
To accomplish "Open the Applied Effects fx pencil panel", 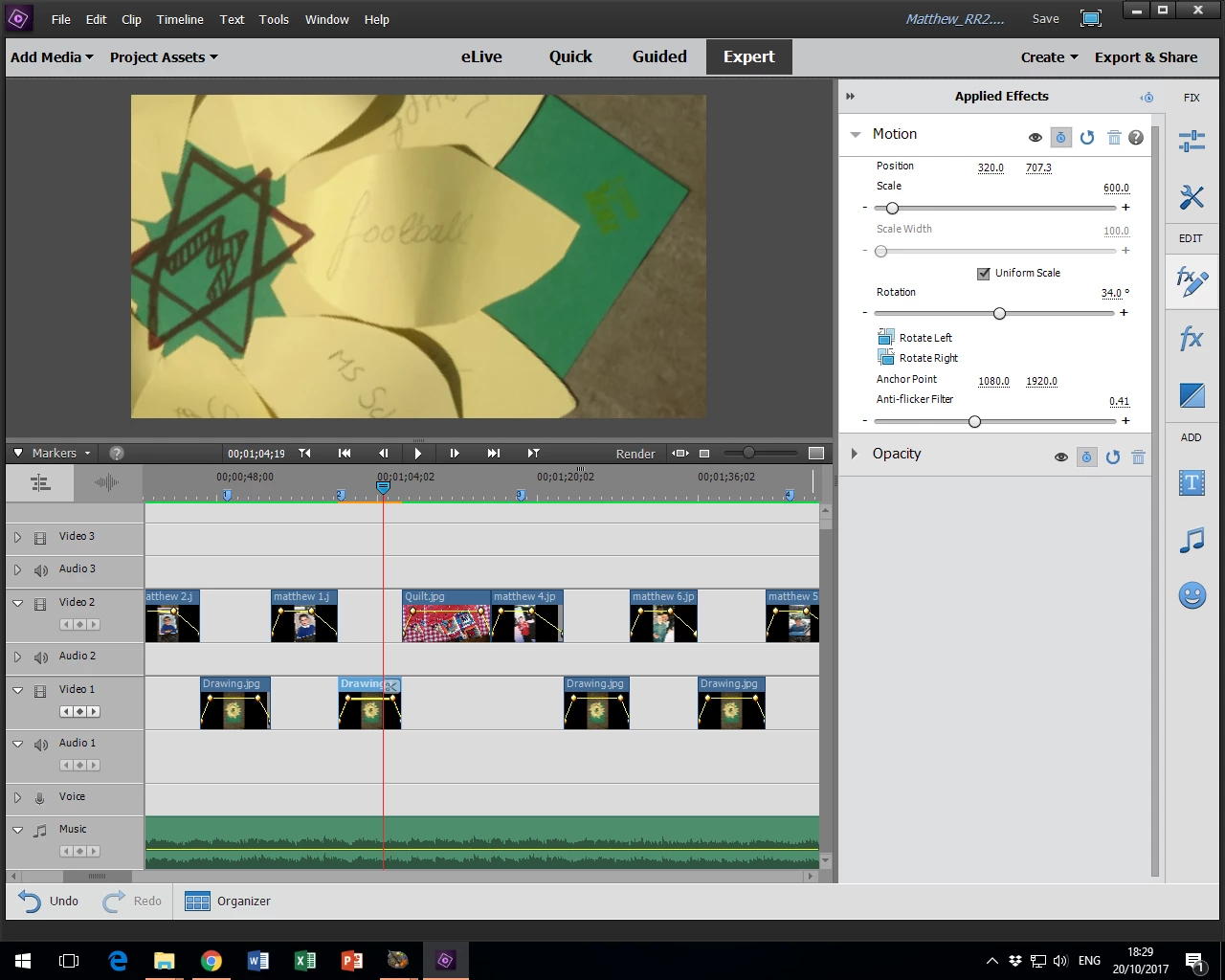I will (x=1192, y=281).
